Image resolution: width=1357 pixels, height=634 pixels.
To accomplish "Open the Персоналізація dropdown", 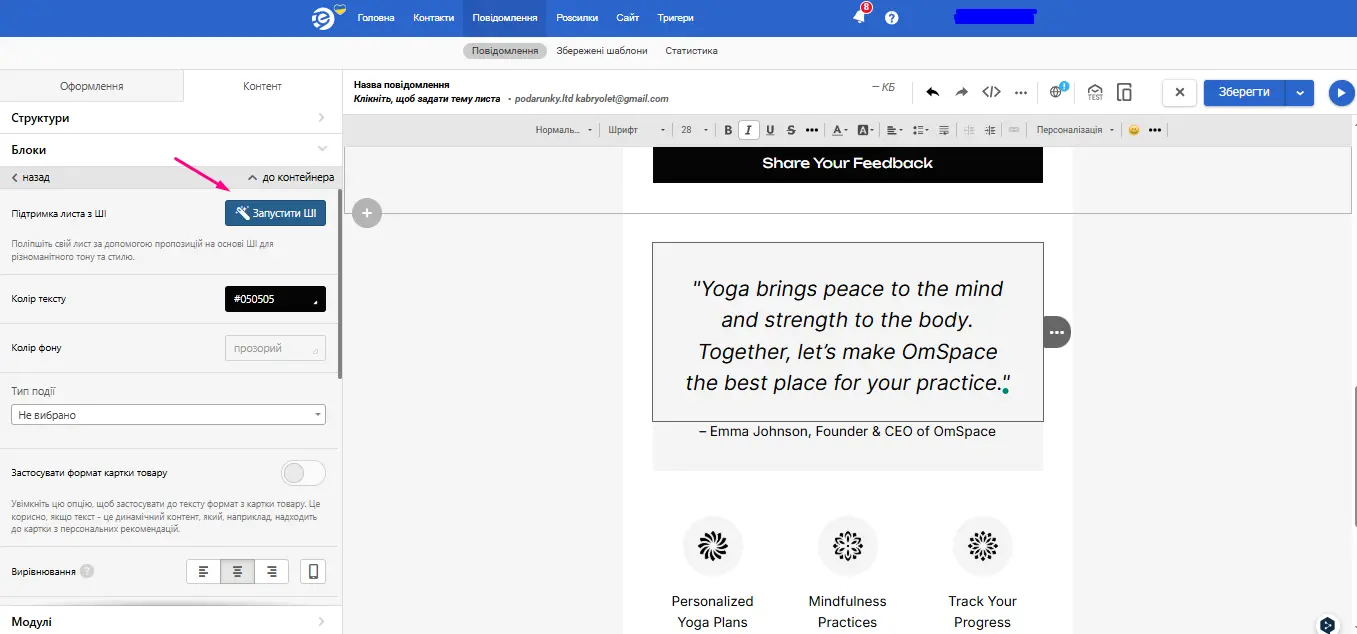I will [1075, 130].
